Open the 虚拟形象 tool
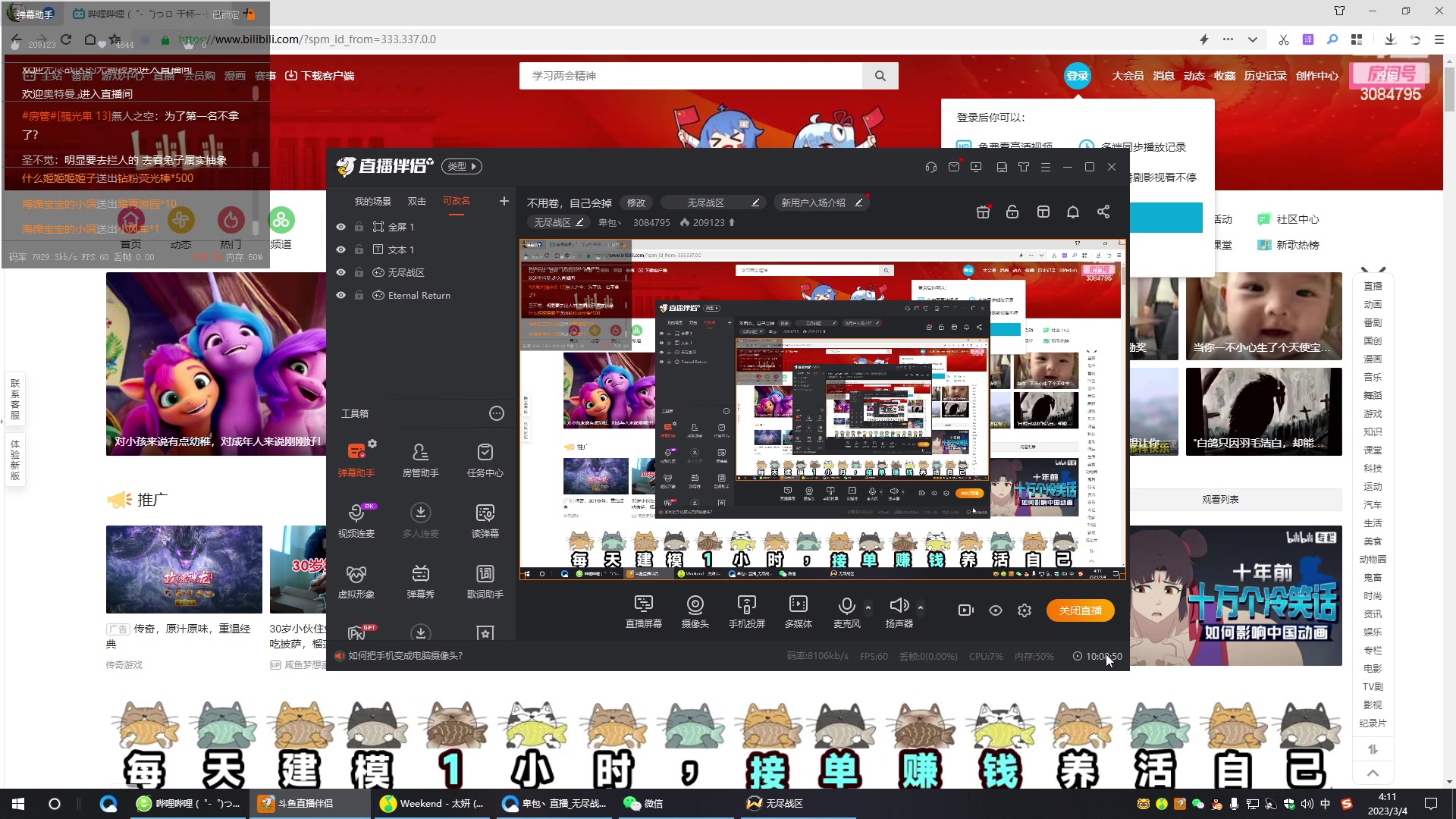The image size is (1456, 819). click(356, 581)
